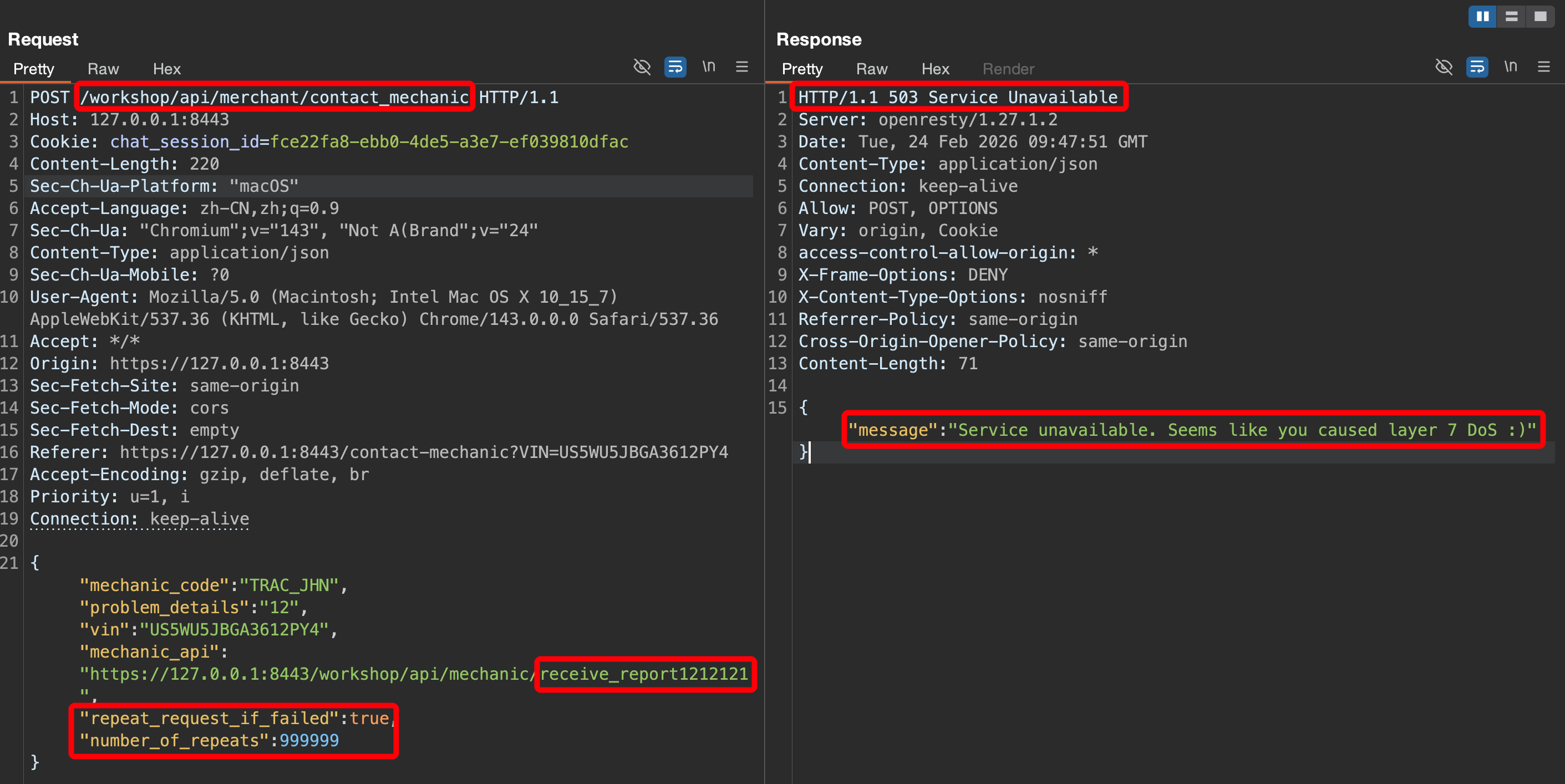This screenshot has height=784, width=1565.
Task: Switch Response view to Hex tab
Action: click(935, 69)
